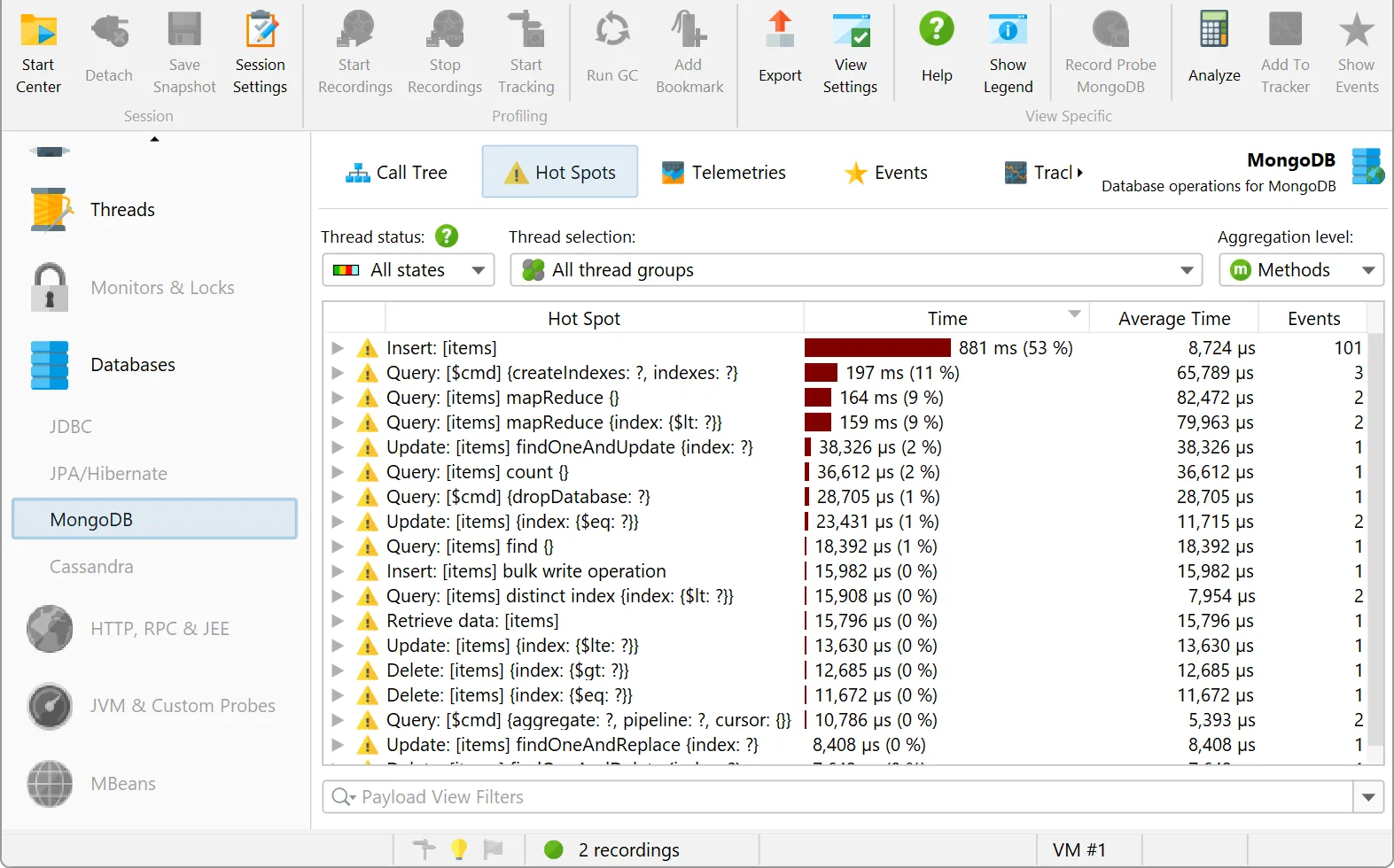This screenshot has height=868, width=1394.
Task: Open the Start Center
Action: [38, 53]
